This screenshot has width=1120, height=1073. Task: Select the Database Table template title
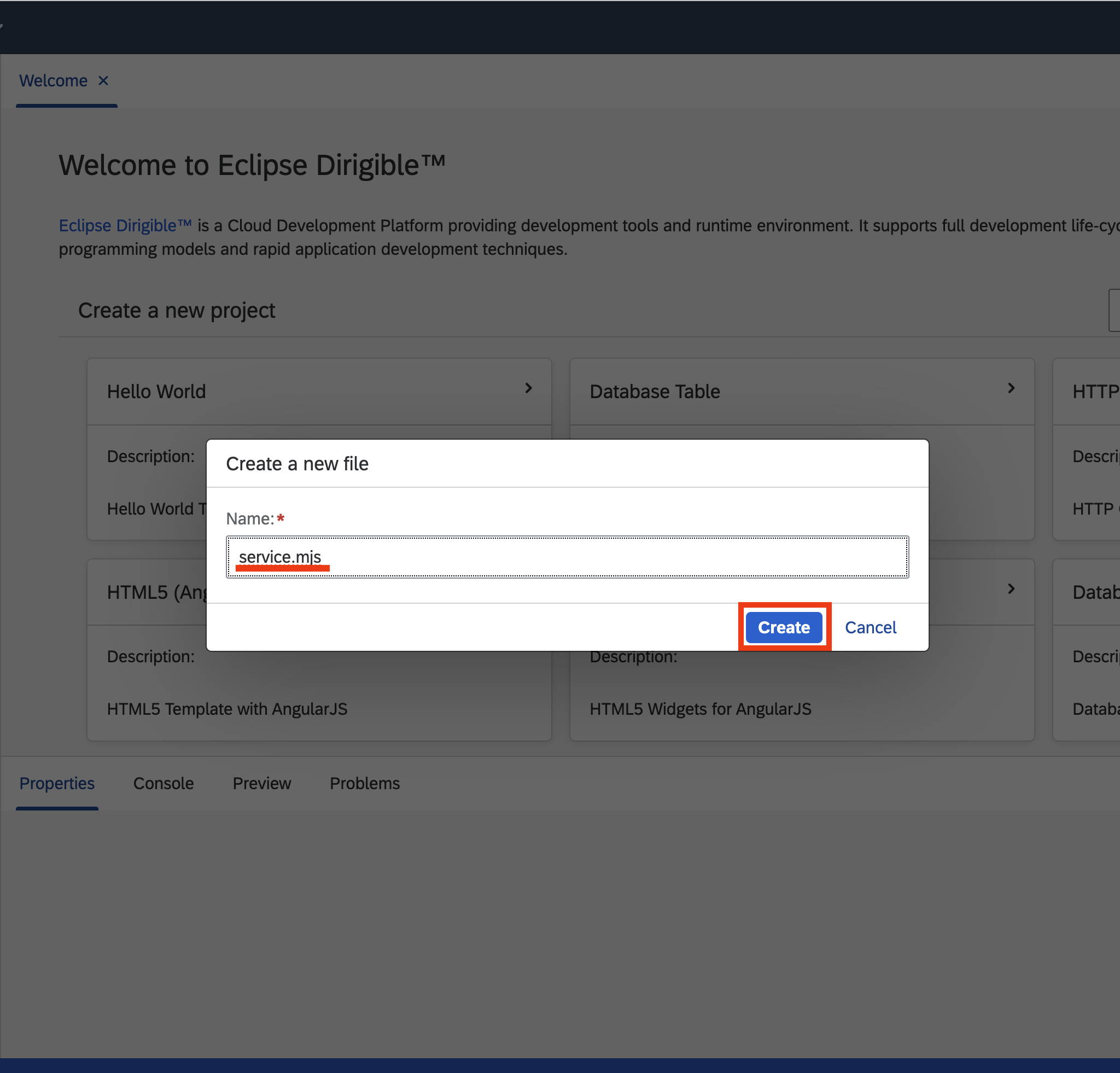pyautogui.click(x=654, y=392)
